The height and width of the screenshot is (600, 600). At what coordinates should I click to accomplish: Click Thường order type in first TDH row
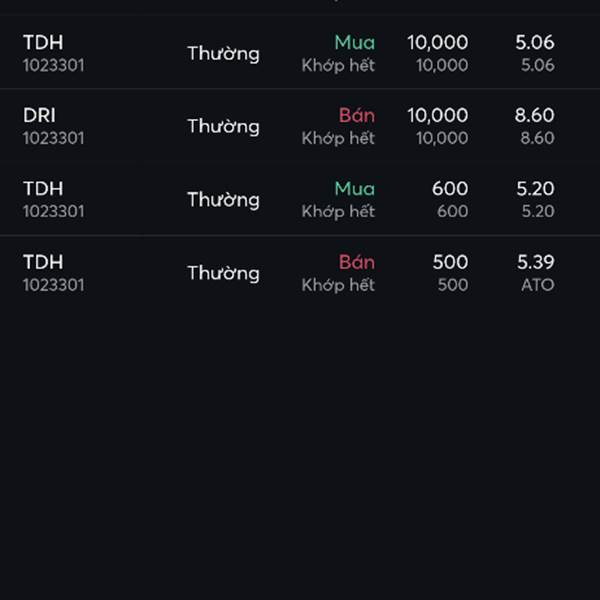click(x=223, y=54)
